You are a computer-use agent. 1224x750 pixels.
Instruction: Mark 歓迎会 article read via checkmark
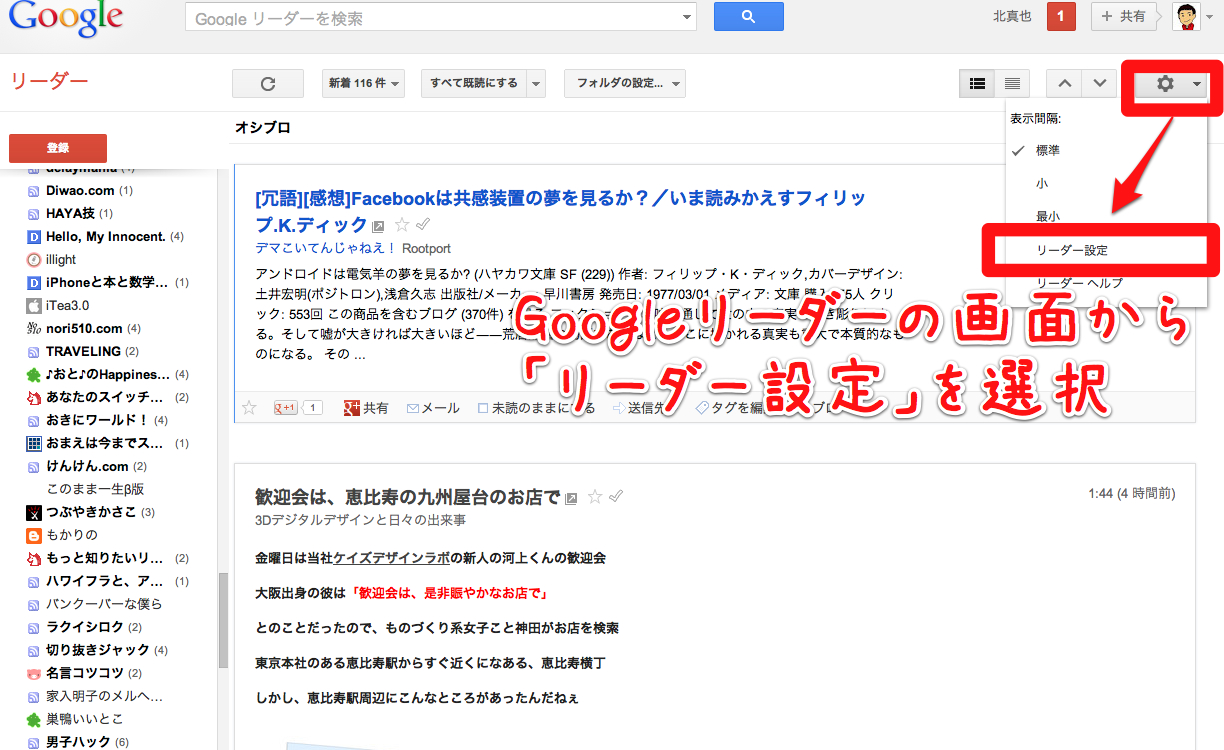[617, 497]
